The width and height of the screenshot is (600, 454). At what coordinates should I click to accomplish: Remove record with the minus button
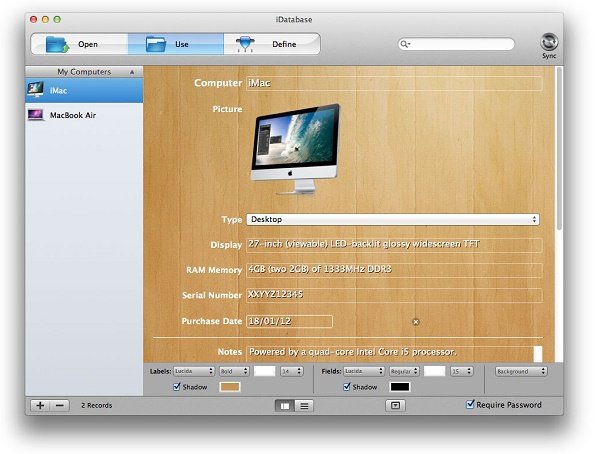[x=60, y=405]
